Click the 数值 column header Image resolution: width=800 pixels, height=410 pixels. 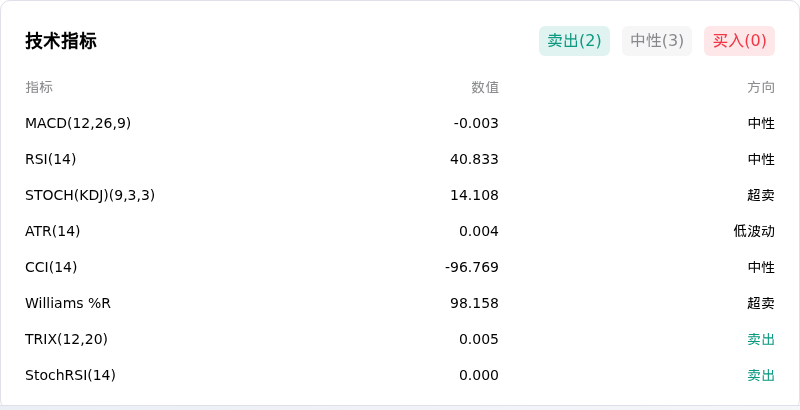point(485,87)
